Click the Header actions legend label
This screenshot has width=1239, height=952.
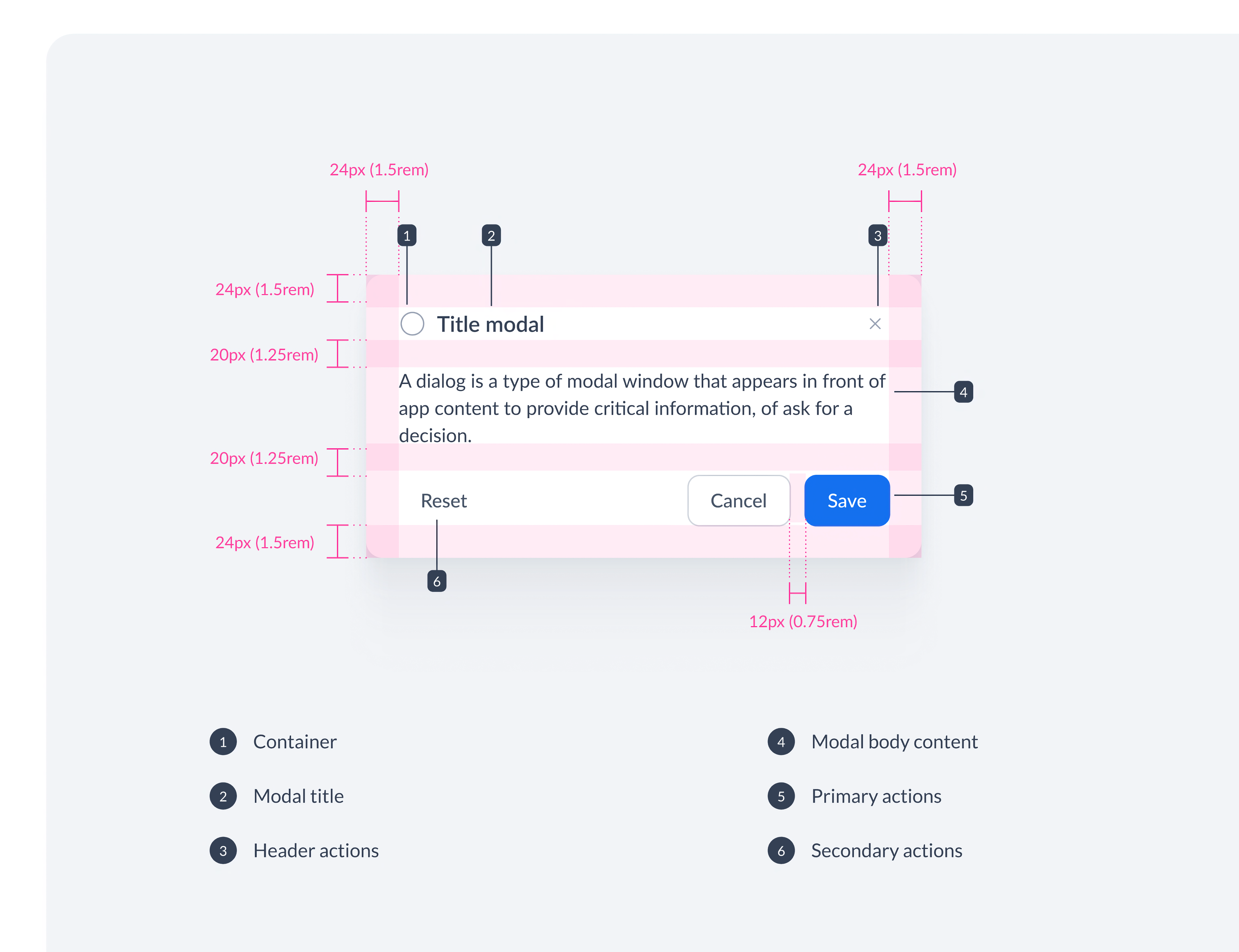pyautogui.click(x=316, y=851)
